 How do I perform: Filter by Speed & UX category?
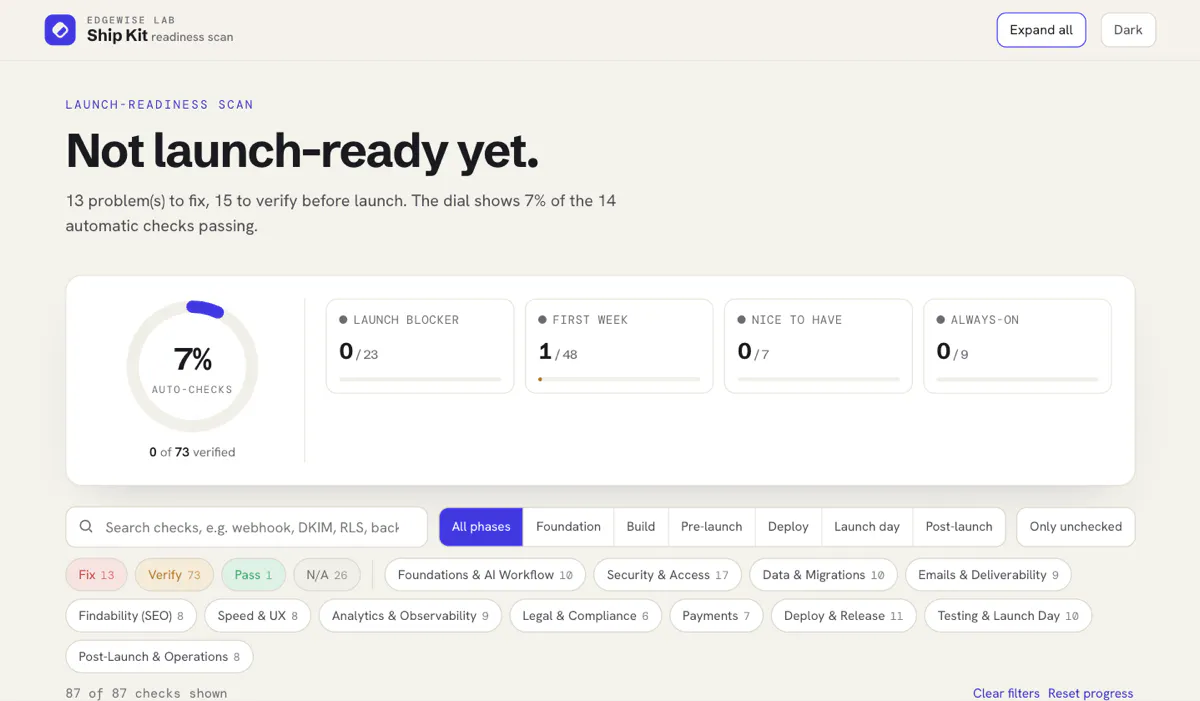pos(258,616)
